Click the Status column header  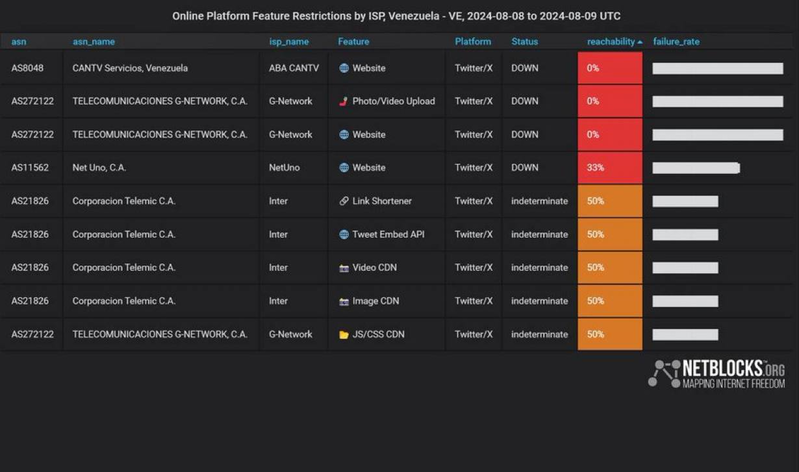click(524, 42)
